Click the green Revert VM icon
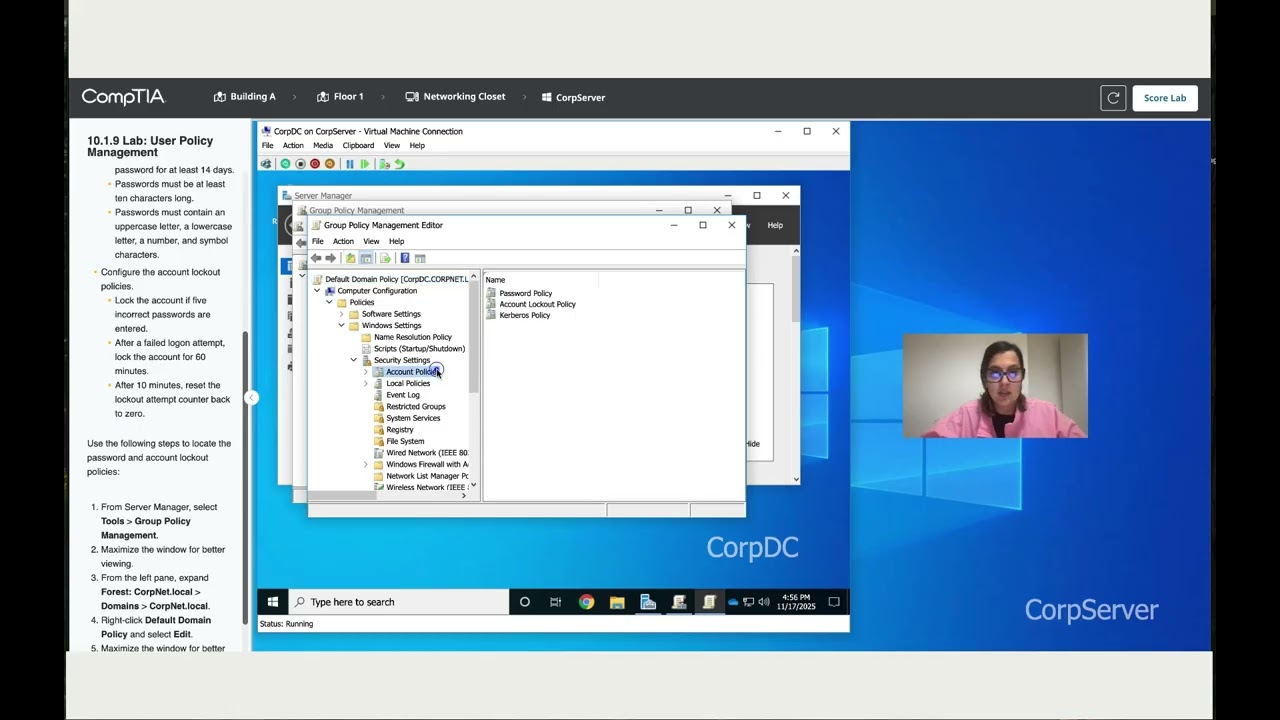 [x=400, y=164]
